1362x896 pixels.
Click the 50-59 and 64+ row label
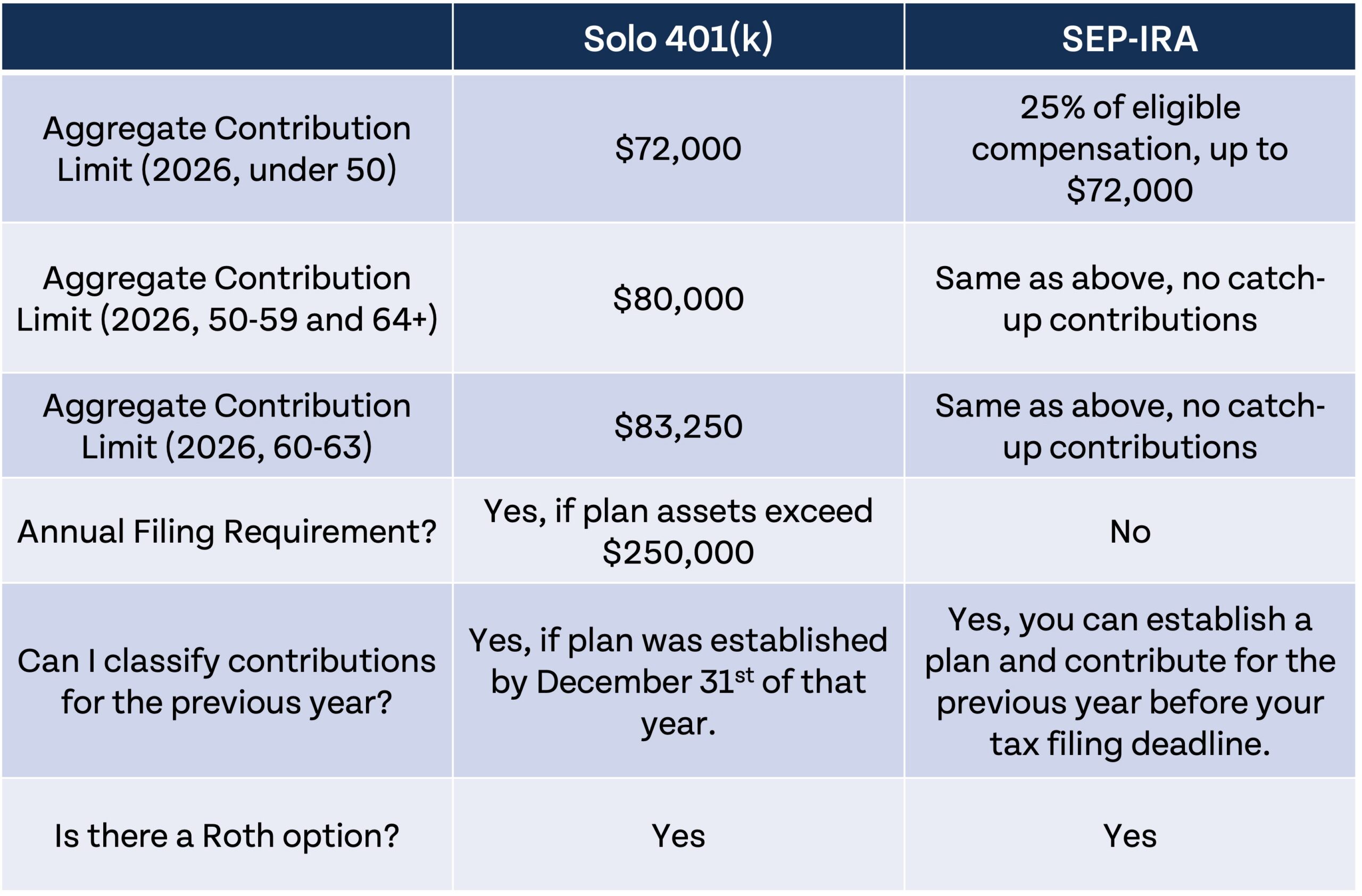point(227,298)
